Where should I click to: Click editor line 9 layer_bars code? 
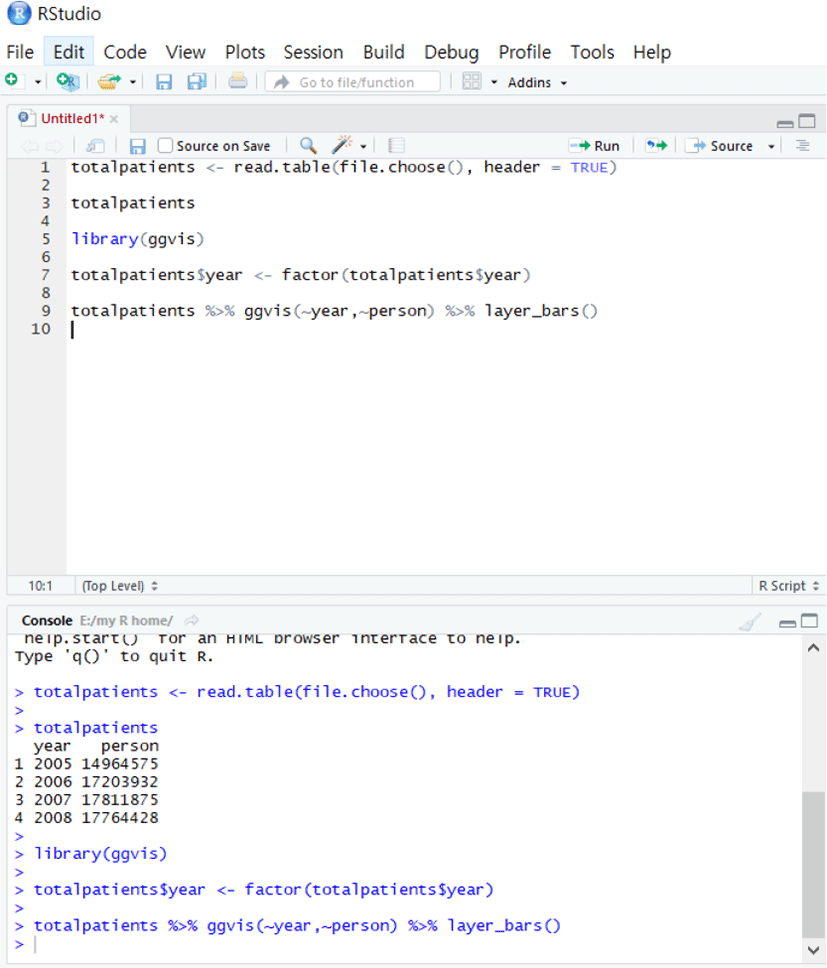(x=335, y=311)
